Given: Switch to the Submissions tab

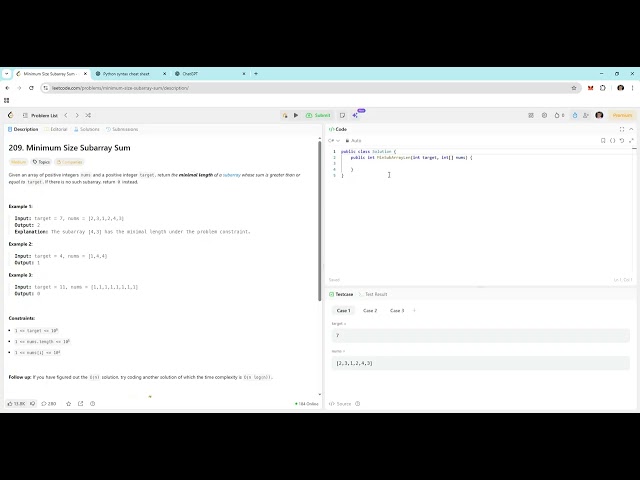Looking at the screenshot, I should (x=122, y=129).
